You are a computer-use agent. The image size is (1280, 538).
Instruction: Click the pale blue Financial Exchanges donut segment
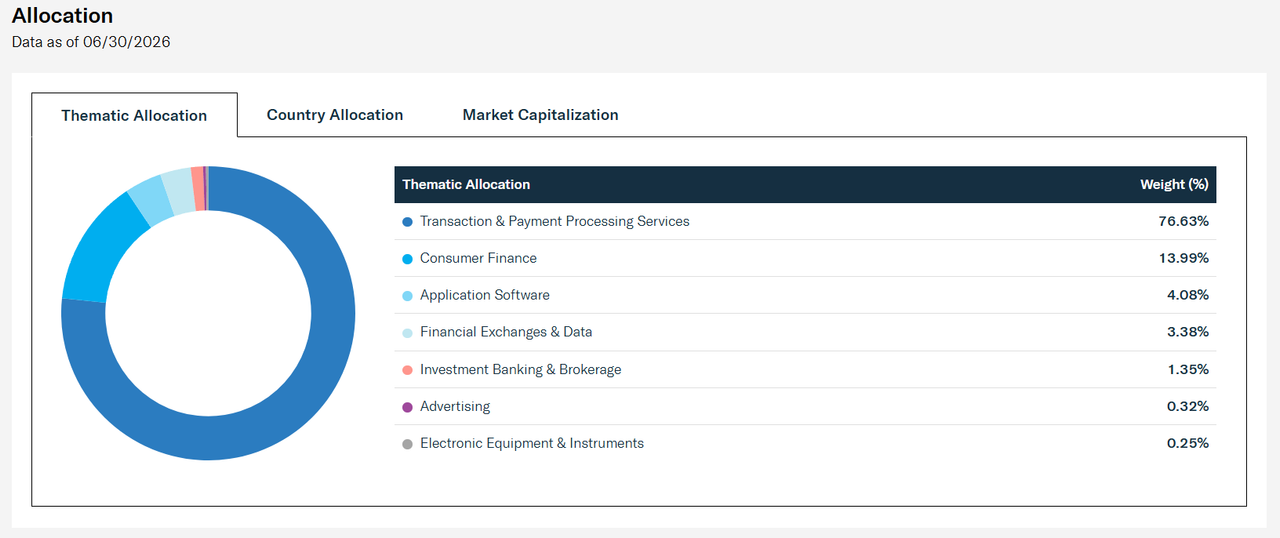pos(179,190)
